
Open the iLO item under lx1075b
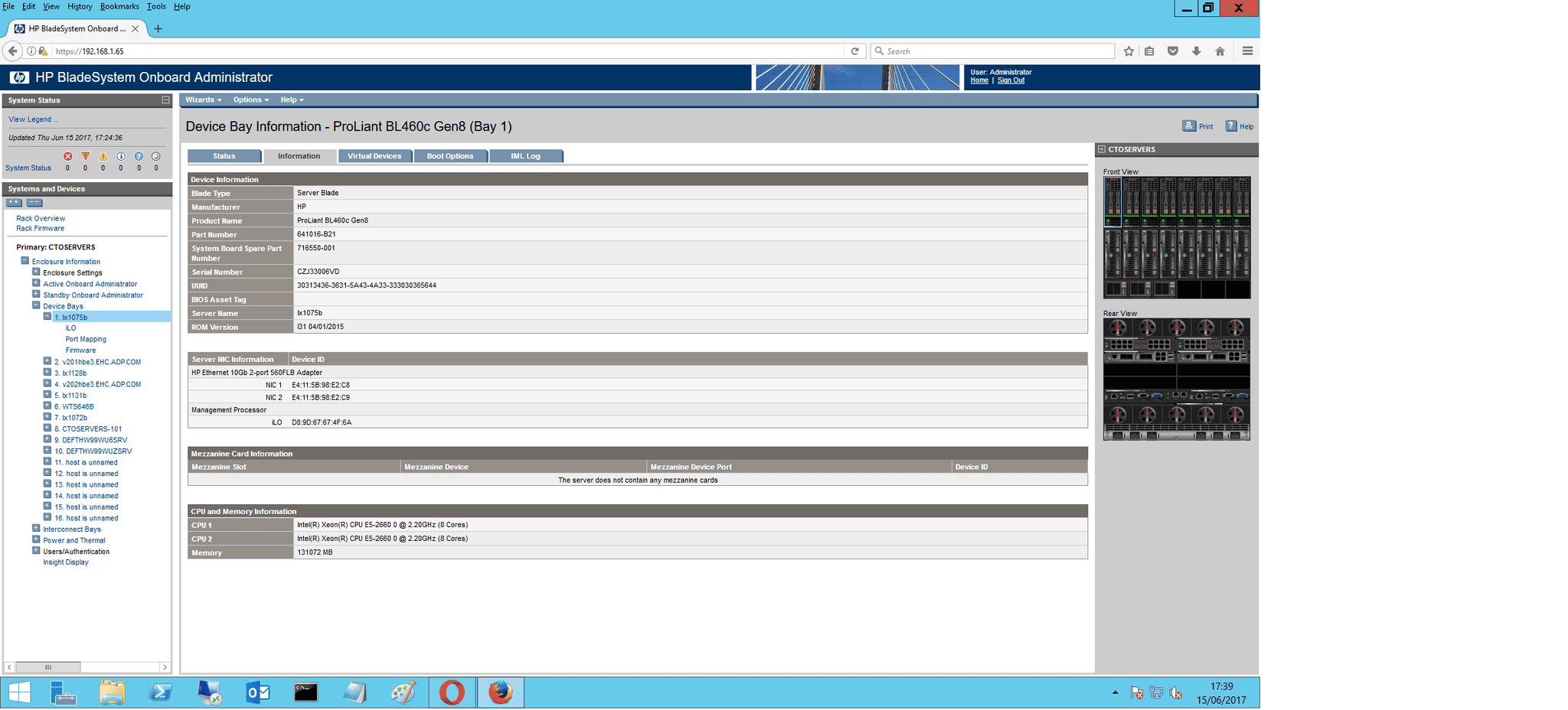(x=70, y=328)
